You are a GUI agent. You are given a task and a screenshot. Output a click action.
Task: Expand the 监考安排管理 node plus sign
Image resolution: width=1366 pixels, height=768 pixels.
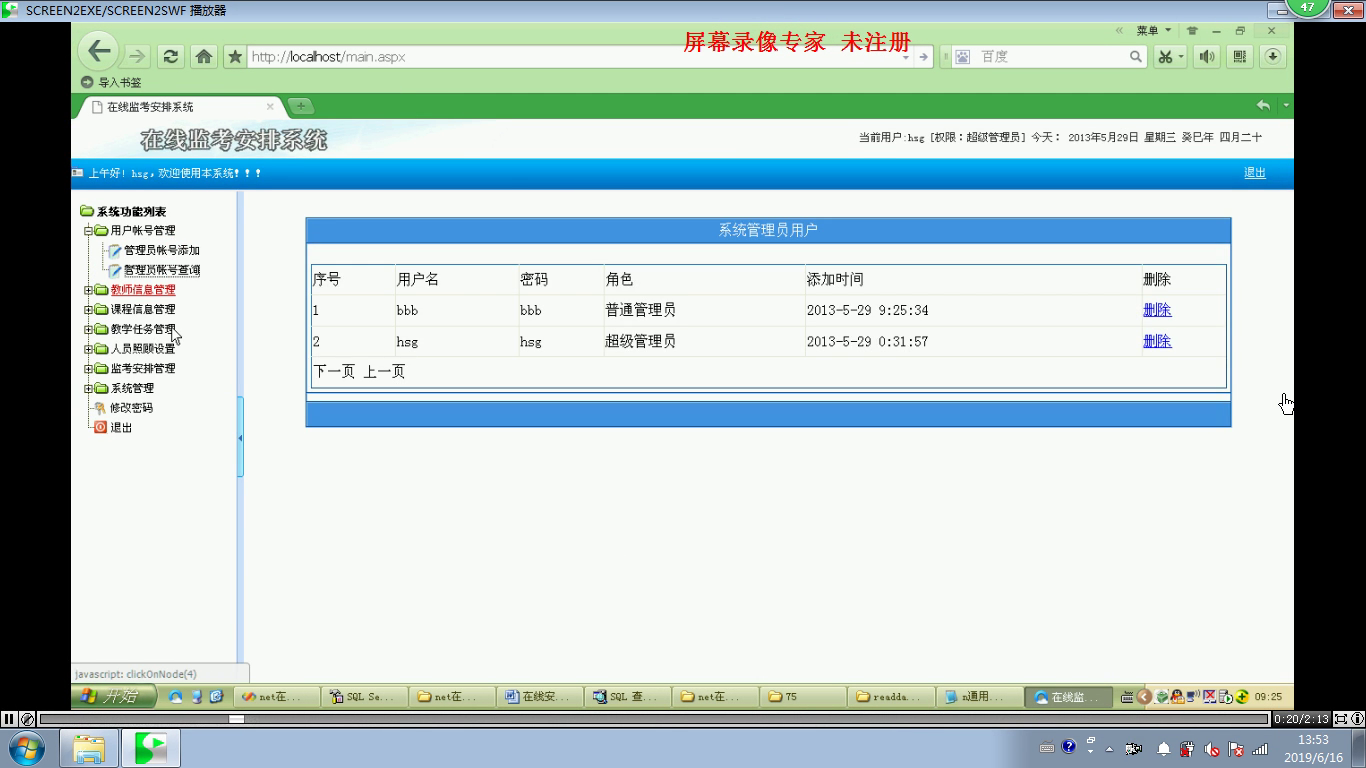[x=88, y=369]
